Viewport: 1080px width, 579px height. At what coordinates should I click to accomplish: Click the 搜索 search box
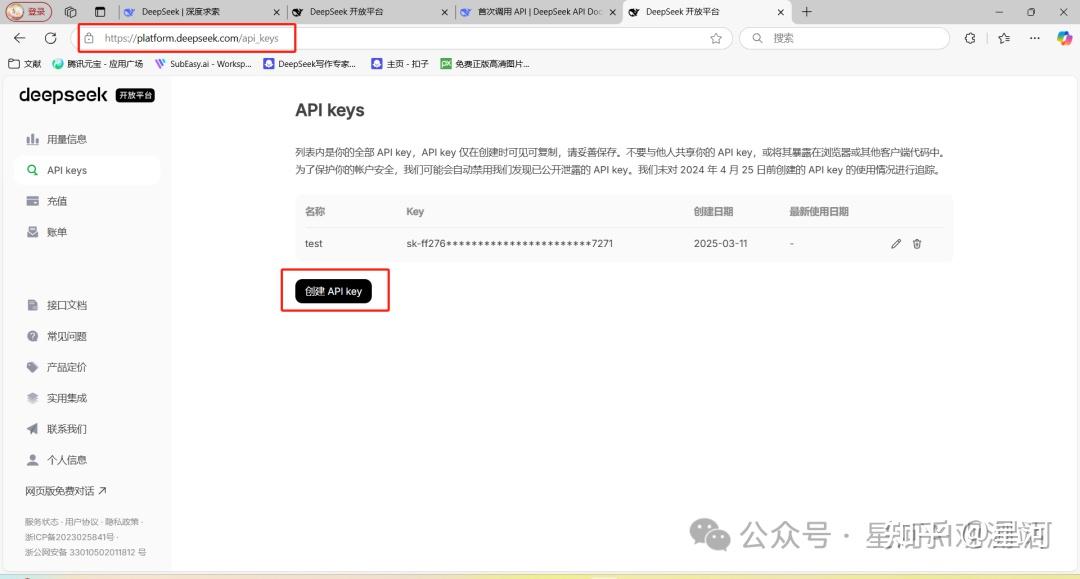[844, 39]
